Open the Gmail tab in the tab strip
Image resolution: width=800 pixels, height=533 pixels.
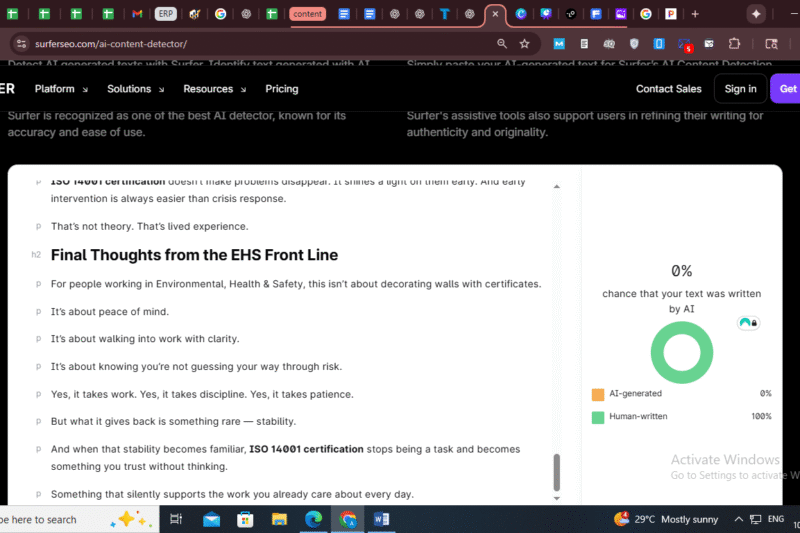point(137,14)
